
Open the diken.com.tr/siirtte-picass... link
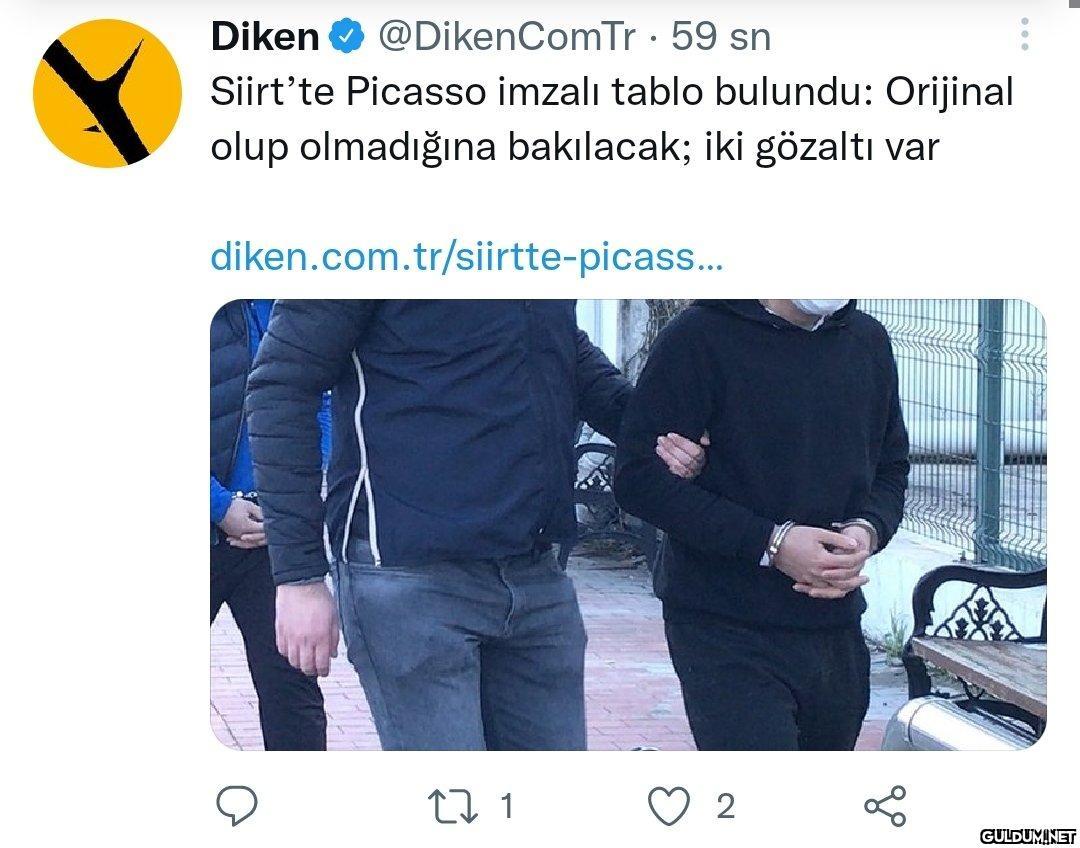point(467,257)
